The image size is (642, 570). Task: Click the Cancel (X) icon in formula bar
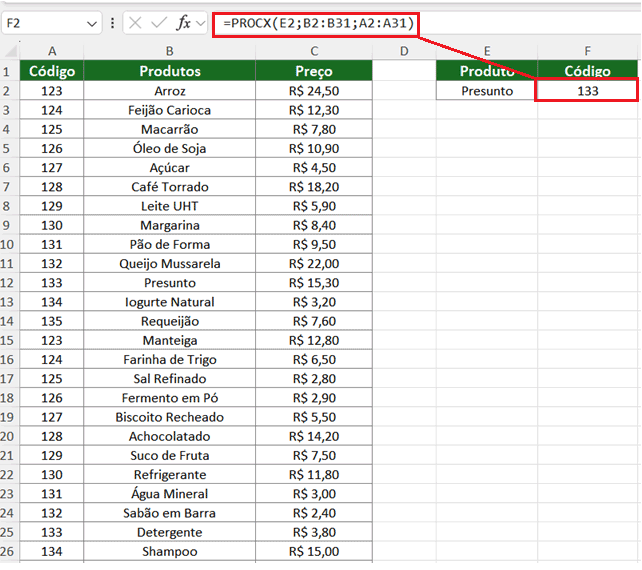(135, 22)
